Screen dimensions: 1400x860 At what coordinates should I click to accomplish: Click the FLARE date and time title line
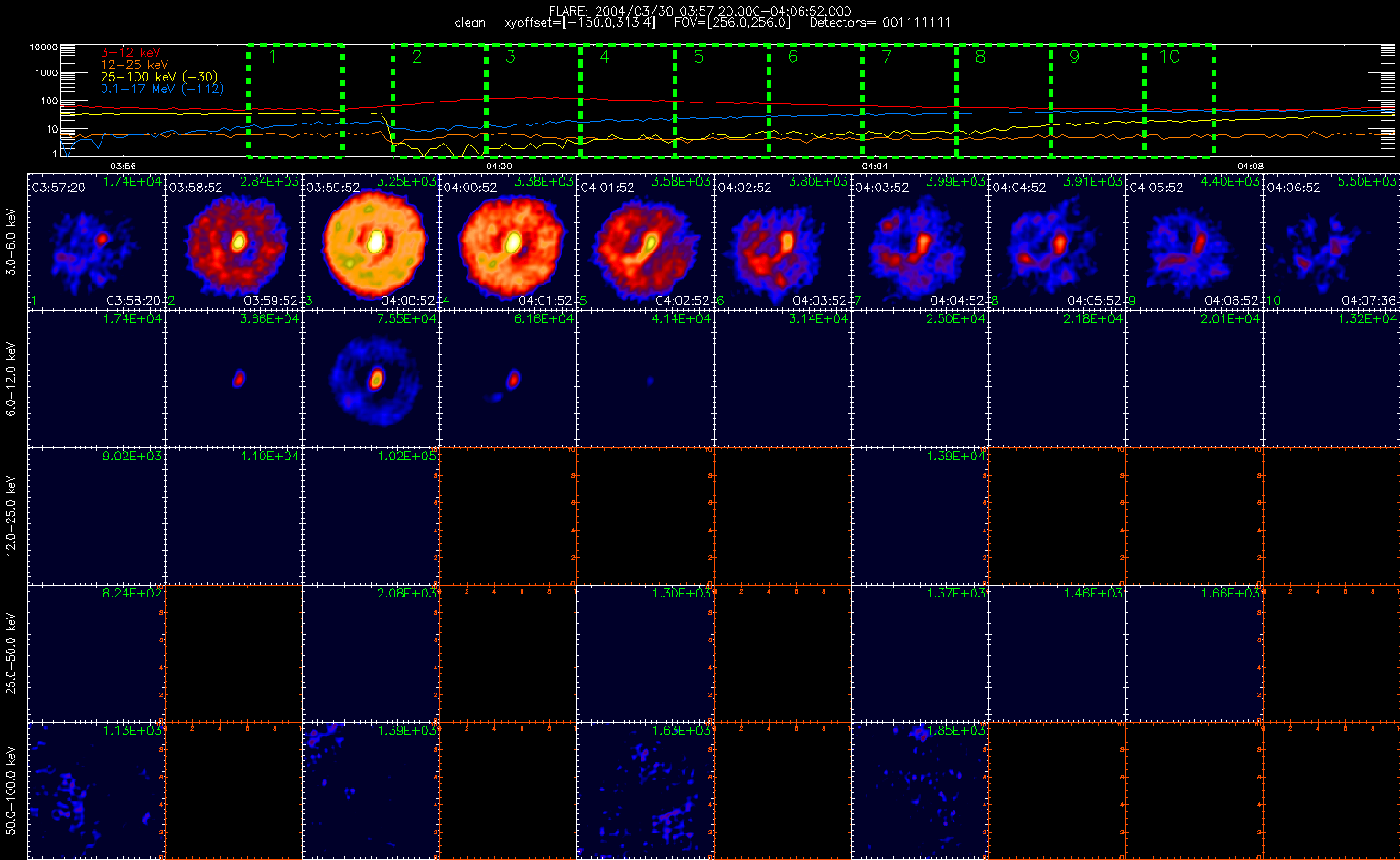point(700,11)
